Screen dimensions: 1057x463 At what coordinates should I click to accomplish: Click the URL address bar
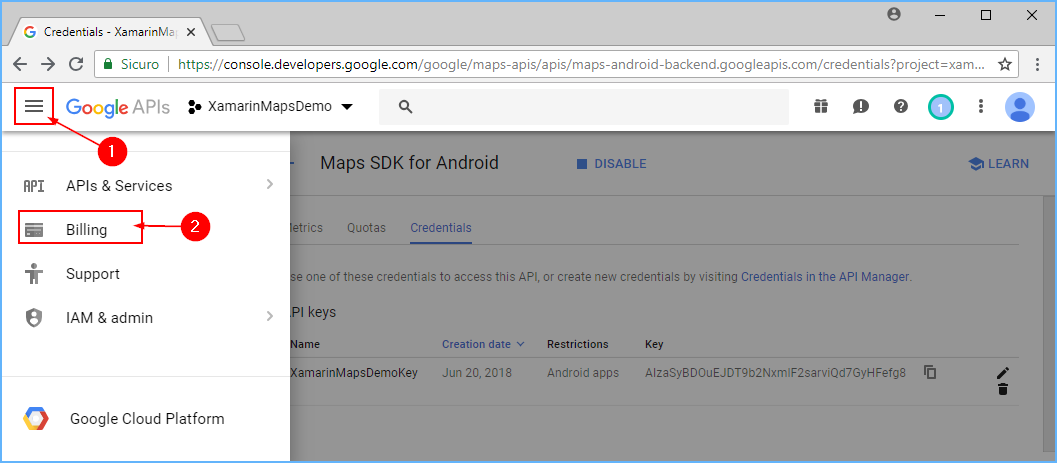pos(580,65)
